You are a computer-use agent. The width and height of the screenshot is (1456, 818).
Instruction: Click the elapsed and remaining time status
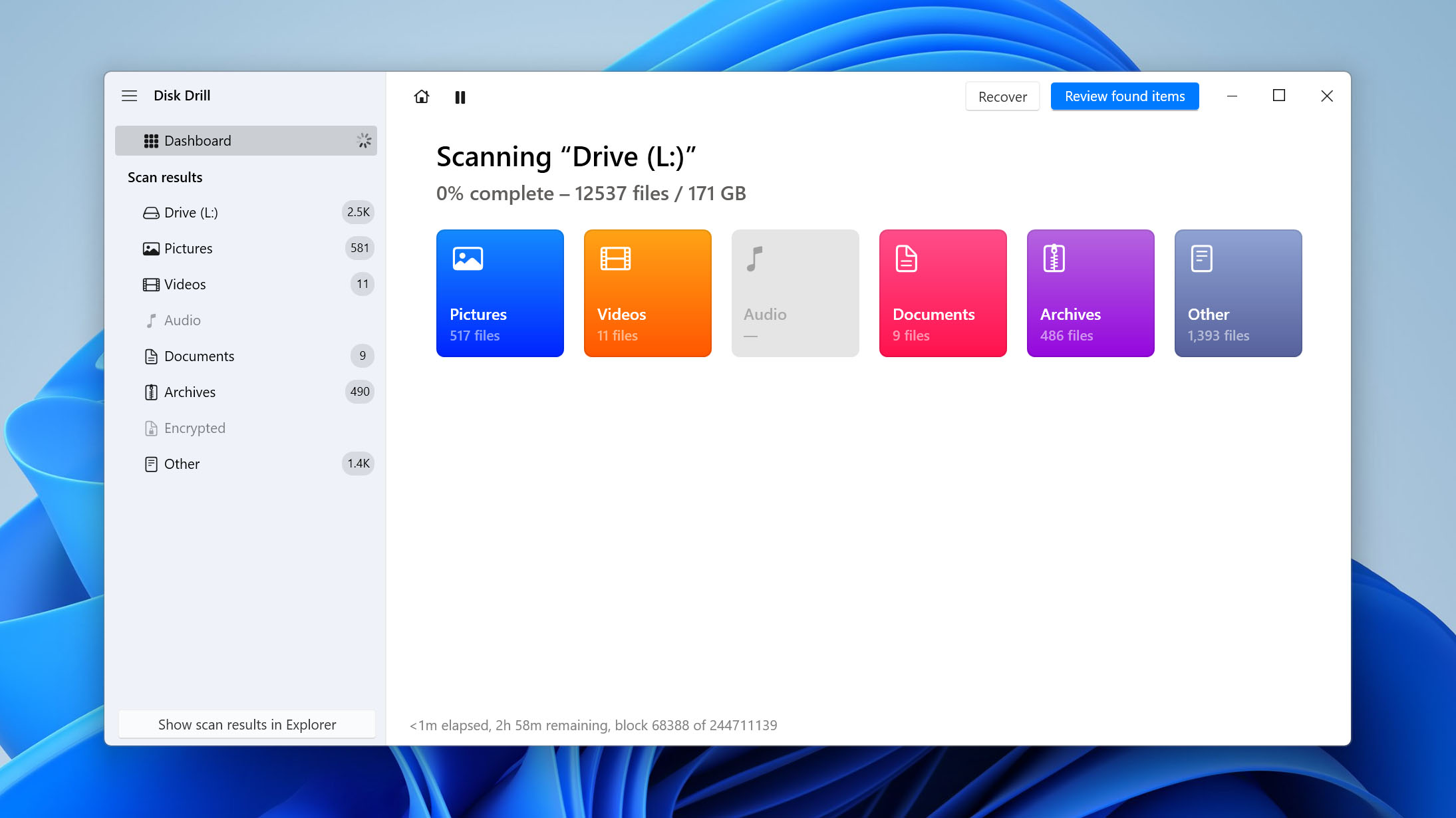tap(593, 725)
